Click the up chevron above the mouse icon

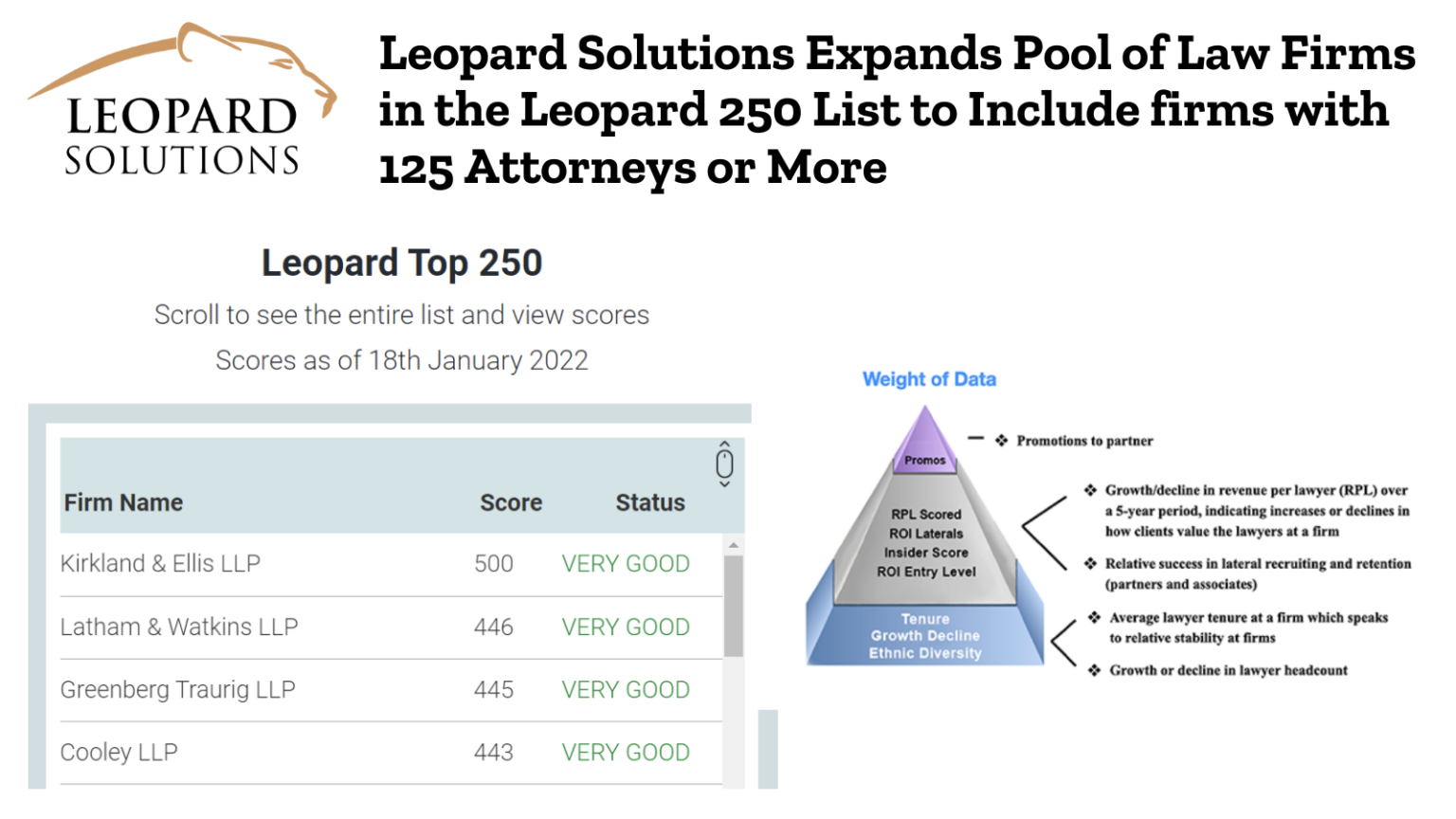click(725, 446)
